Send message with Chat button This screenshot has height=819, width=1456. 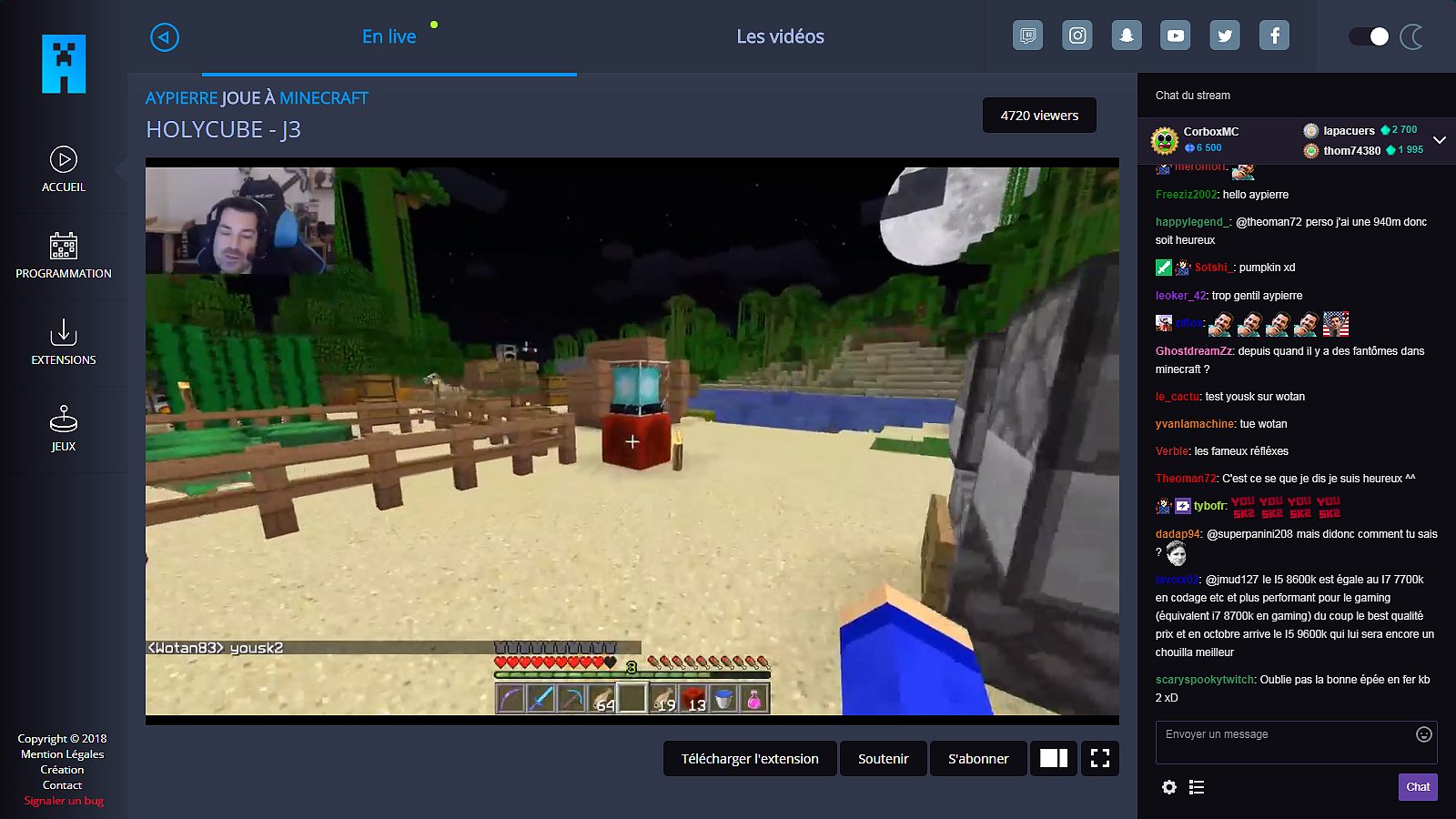coord(1418,787)
